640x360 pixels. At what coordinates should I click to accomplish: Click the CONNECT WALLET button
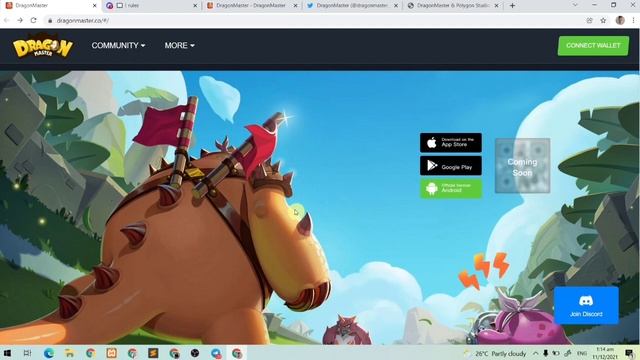593,46
